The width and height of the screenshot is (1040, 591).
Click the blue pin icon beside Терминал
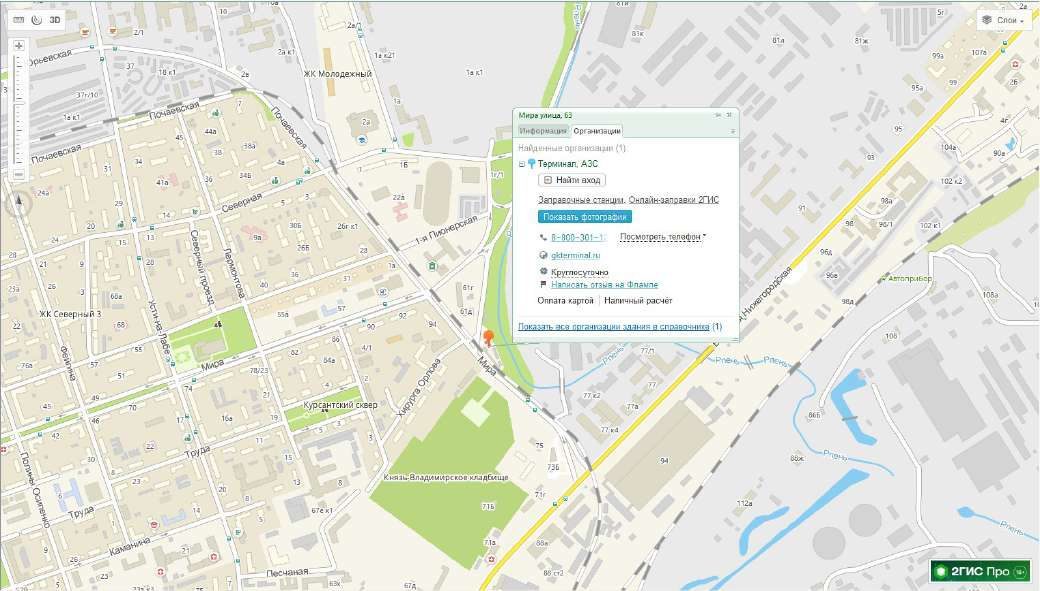[x=531, y=164]
